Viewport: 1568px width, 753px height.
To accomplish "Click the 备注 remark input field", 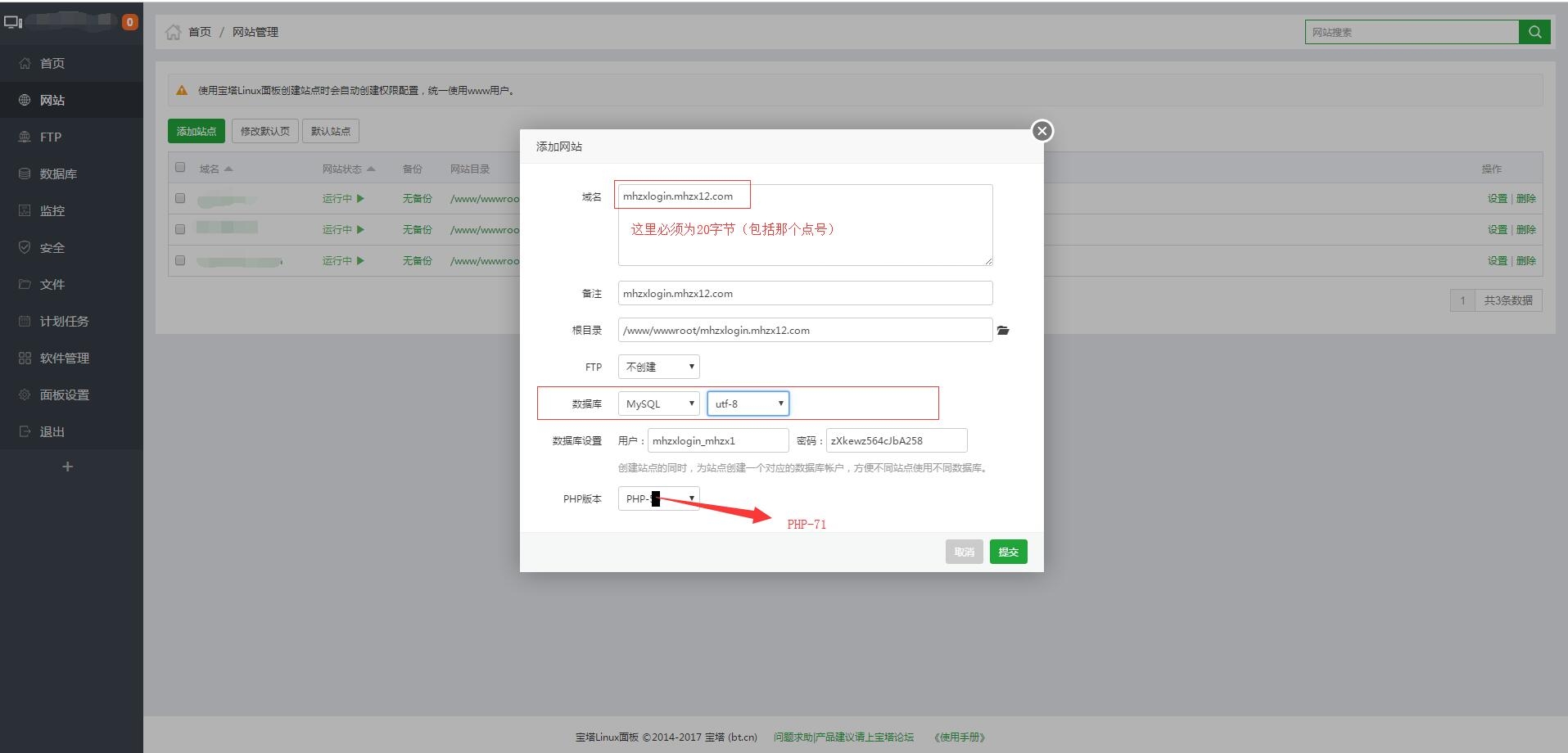I will pos(805,293).
